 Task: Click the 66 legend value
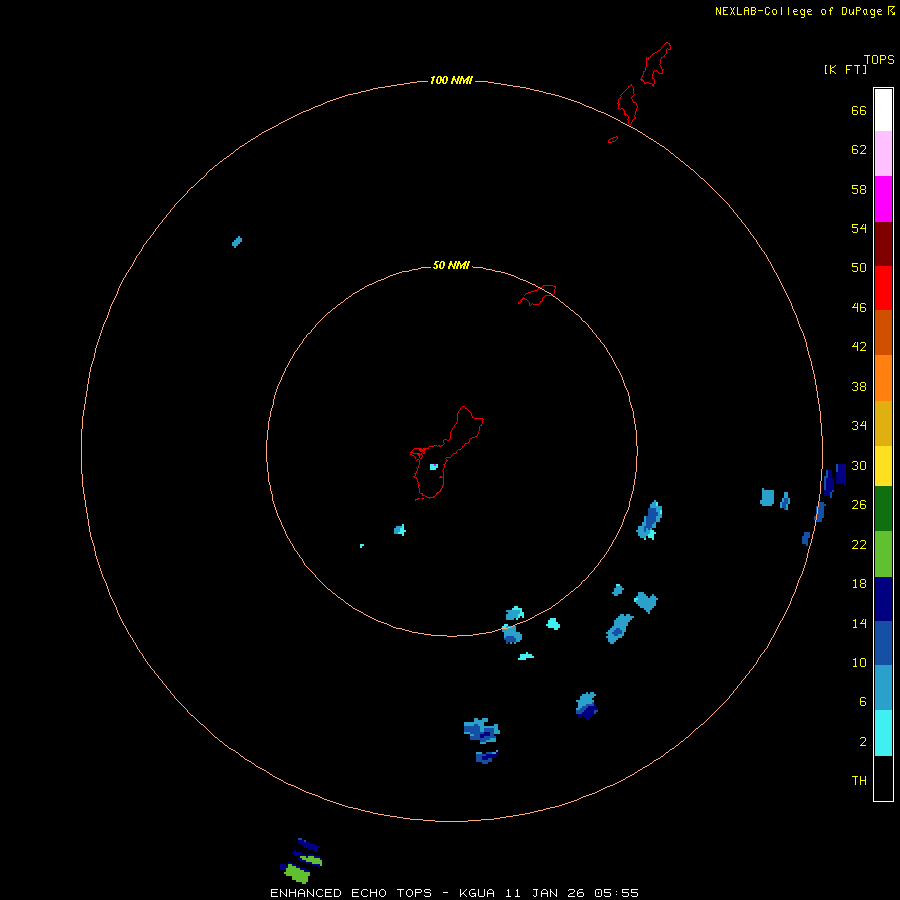coord(859,110)
